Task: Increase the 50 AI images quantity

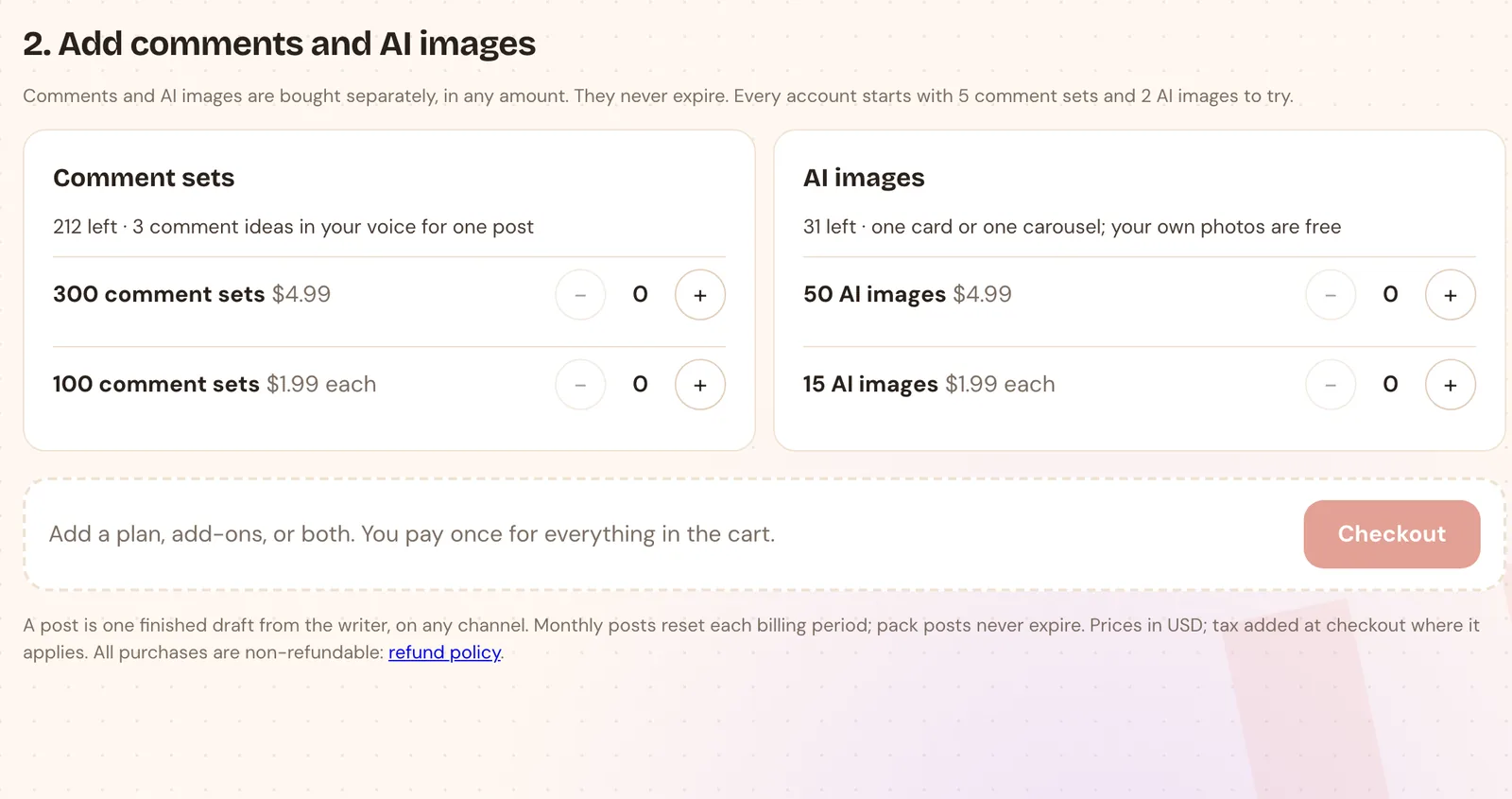Action: (x=1451, y=295)
